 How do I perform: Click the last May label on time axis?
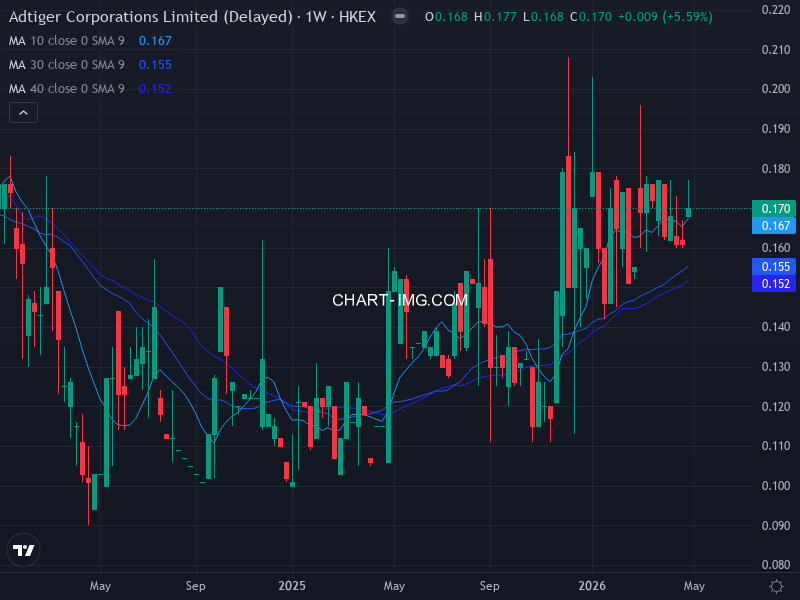[694, 586]
